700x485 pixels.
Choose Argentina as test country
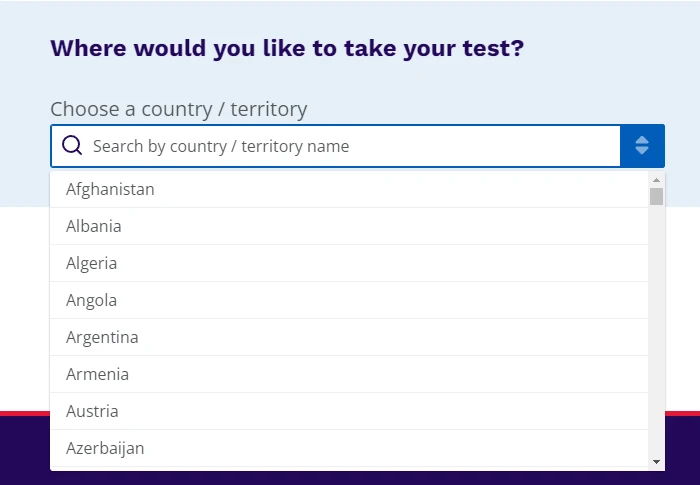(x=102, y=337)
